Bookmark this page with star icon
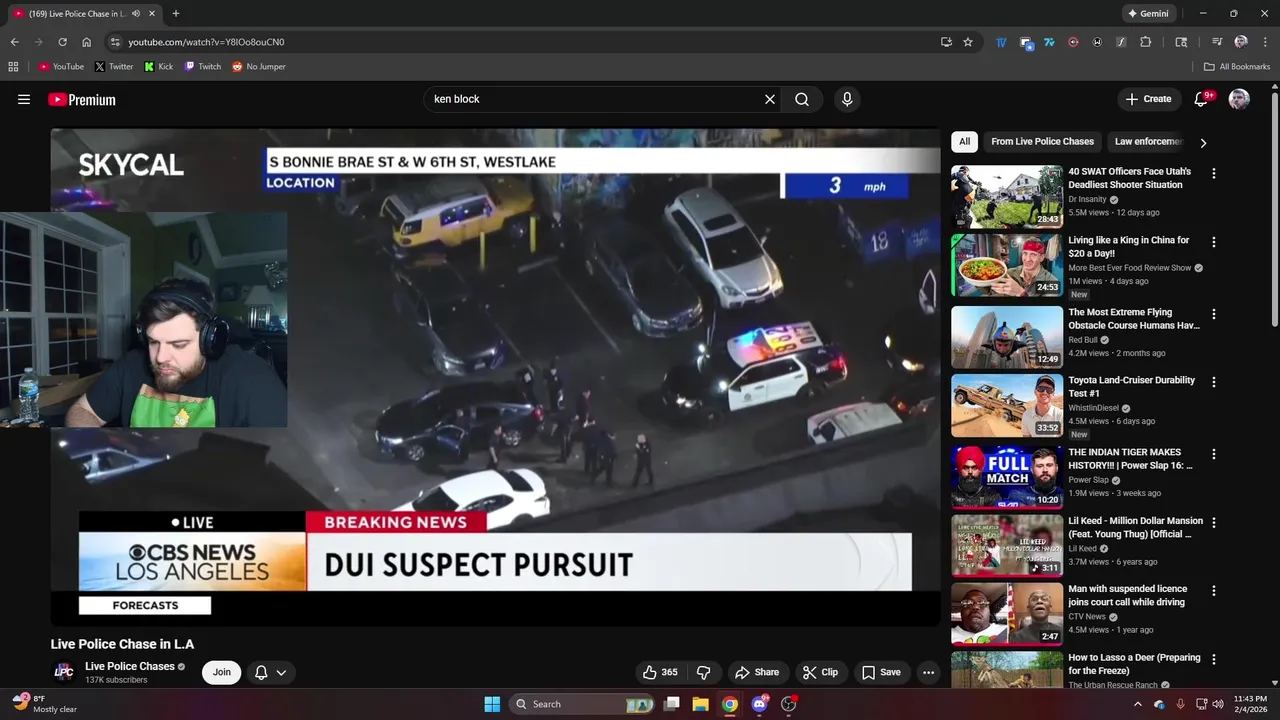Image resolution: width=1280 pixels, height=720 pixels. pyautogui.click(x=968, y=42)
